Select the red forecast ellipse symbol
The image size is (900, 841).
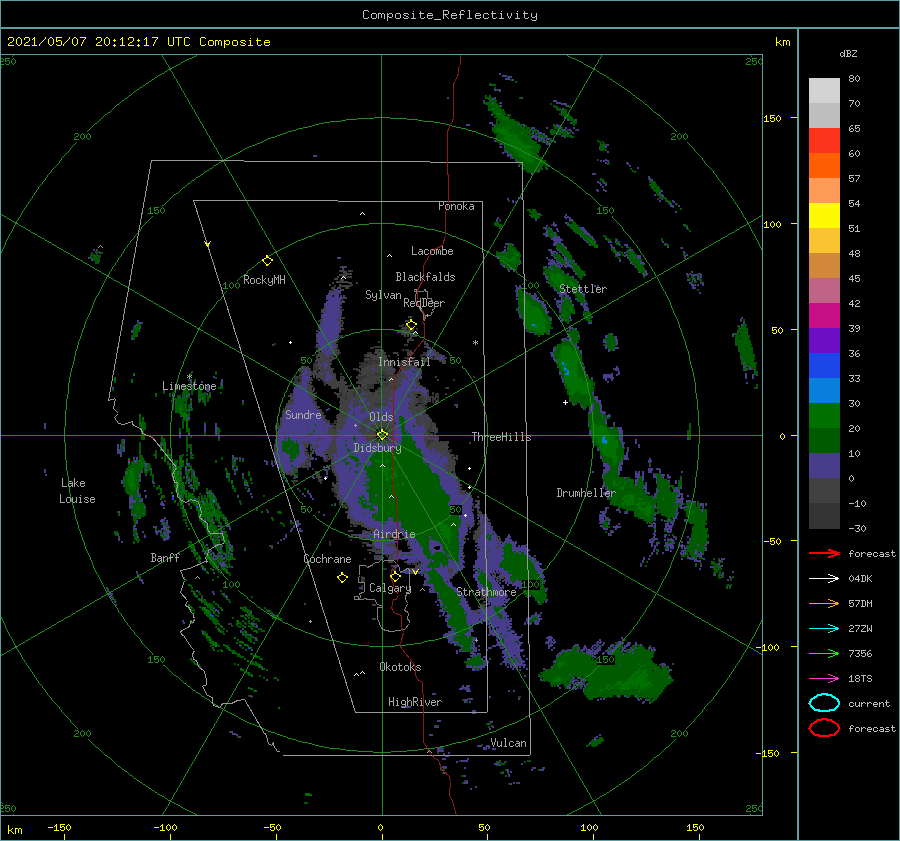[x=824, y=728]
